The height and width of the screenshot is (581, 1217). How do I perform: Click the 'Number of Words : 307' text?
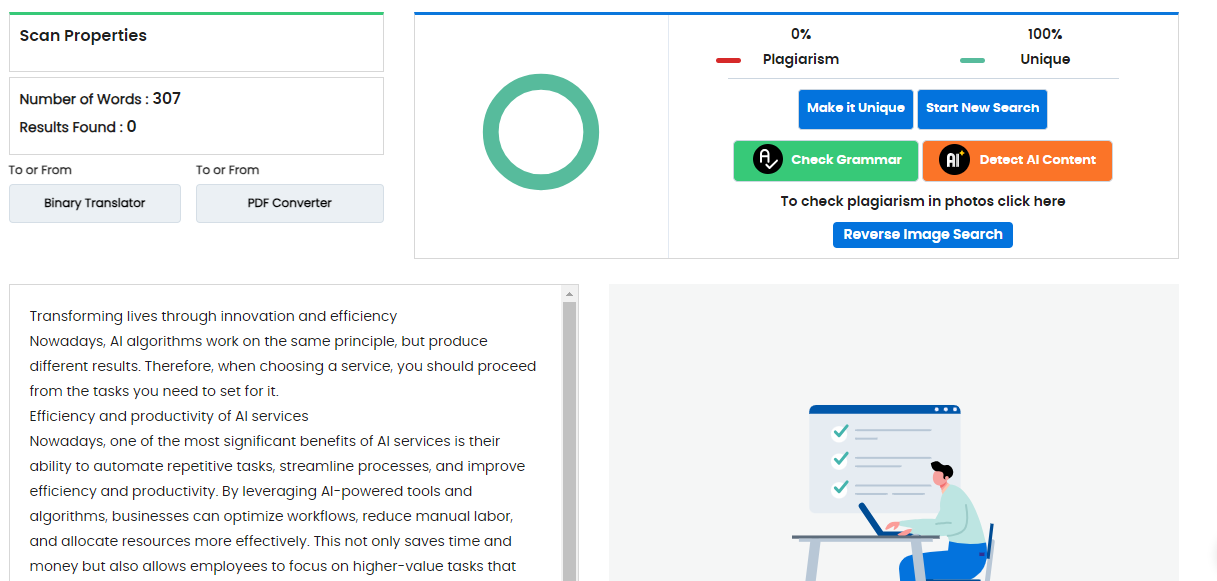100,99
